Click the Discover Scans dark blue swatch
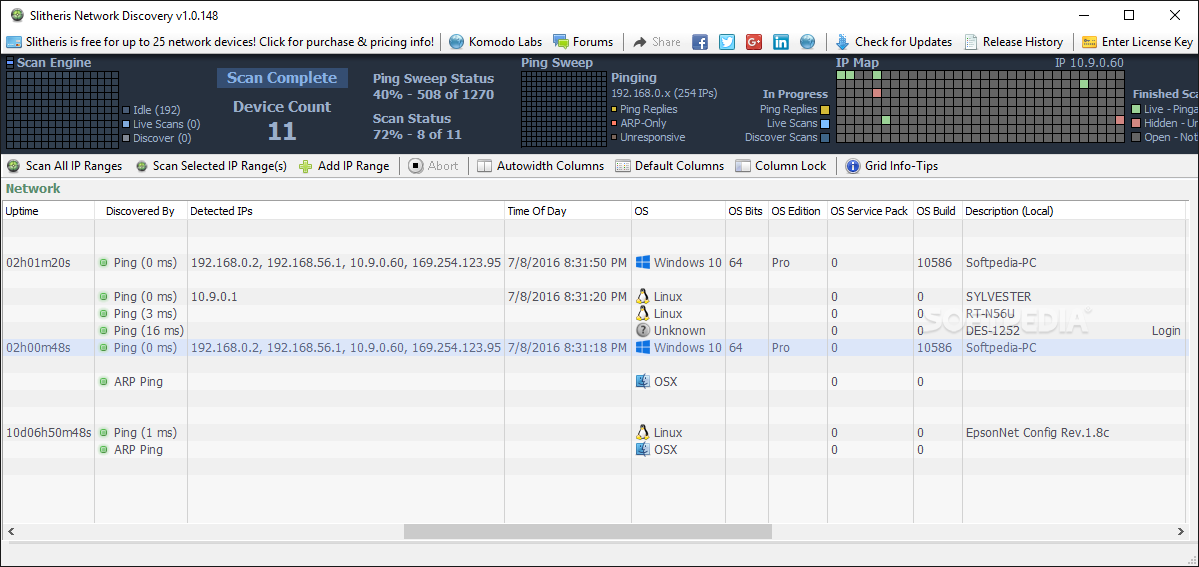This screenshot has height=567, width=1199. coord(825,138)
